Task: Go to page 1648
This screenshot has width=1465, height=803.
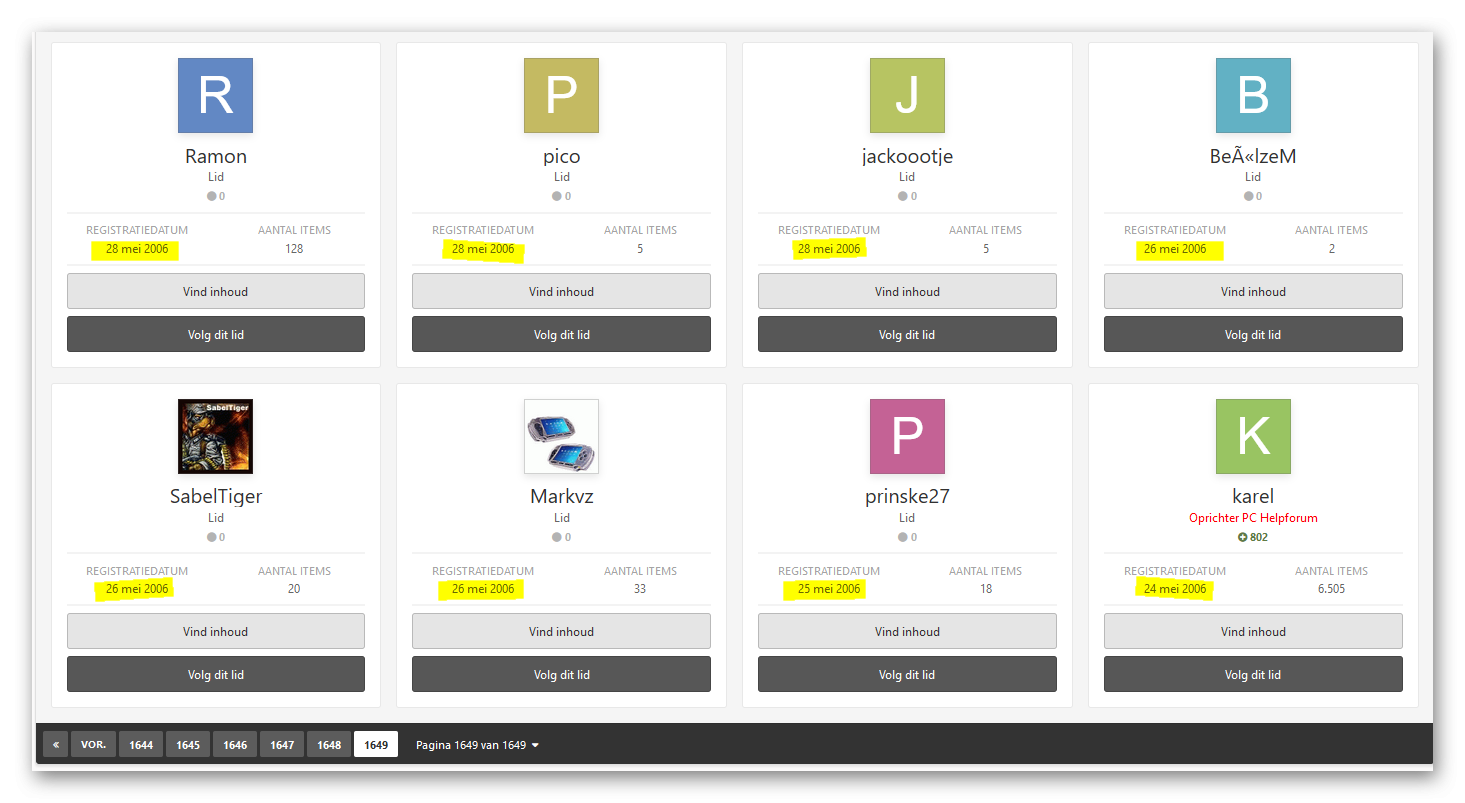Action: (x=329, y=744)
